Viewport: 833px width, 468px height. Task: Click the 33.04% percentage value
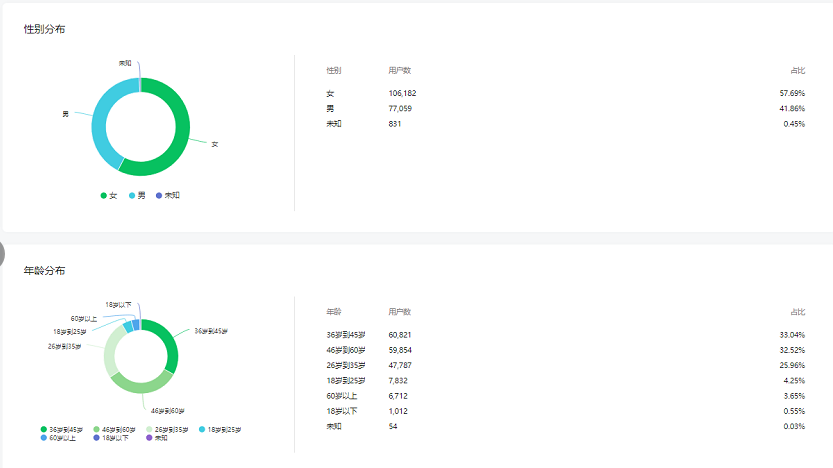tap(792, 335)
